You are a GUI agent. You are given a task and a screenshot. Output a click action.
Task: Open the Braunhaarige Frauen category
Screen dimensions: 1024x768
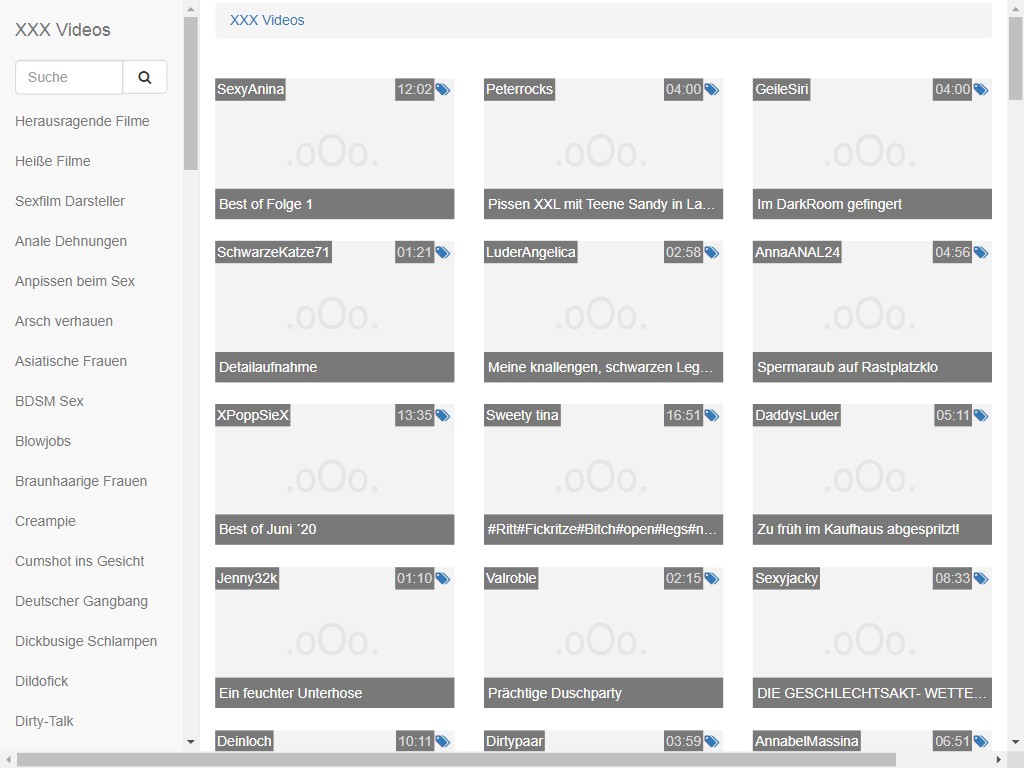click(81, 481)
